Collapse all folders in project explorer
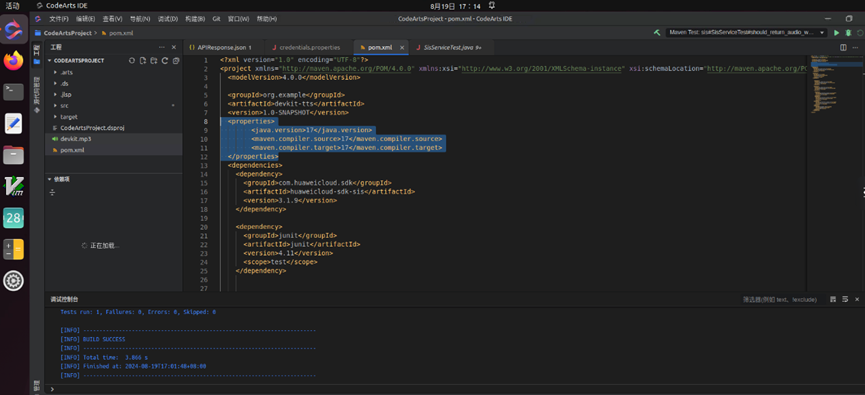 pyautogui.click(x=175, y=61)
